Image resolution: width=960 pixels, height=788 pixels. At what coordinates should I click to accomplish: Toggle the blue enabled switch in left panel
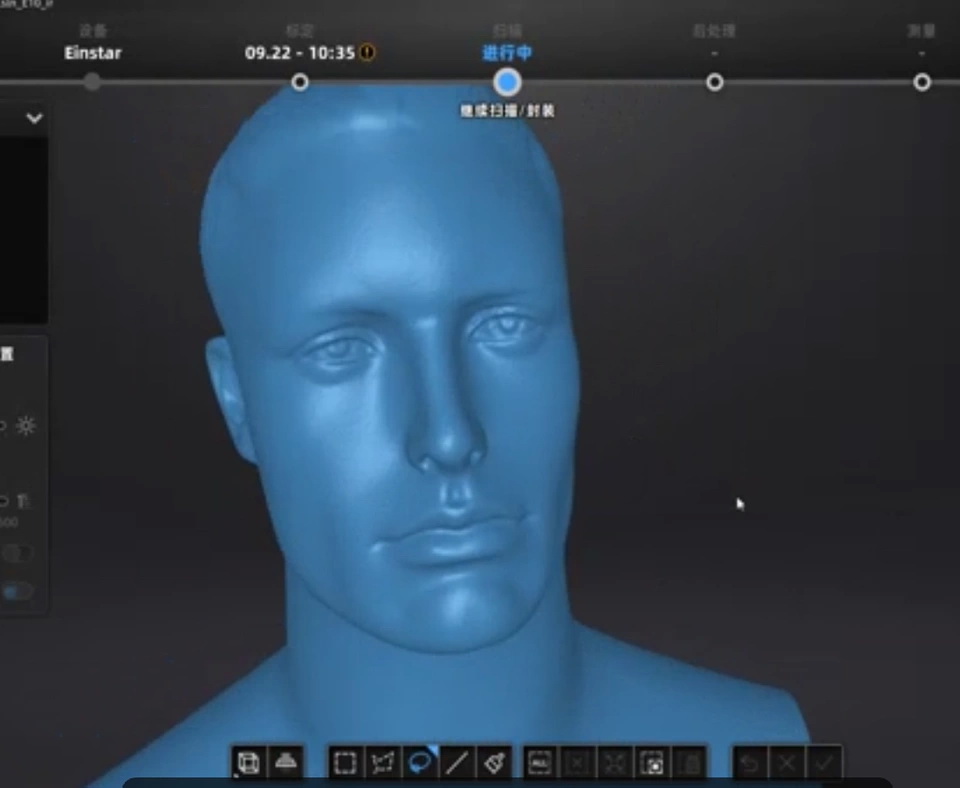[x=17, y=591]
